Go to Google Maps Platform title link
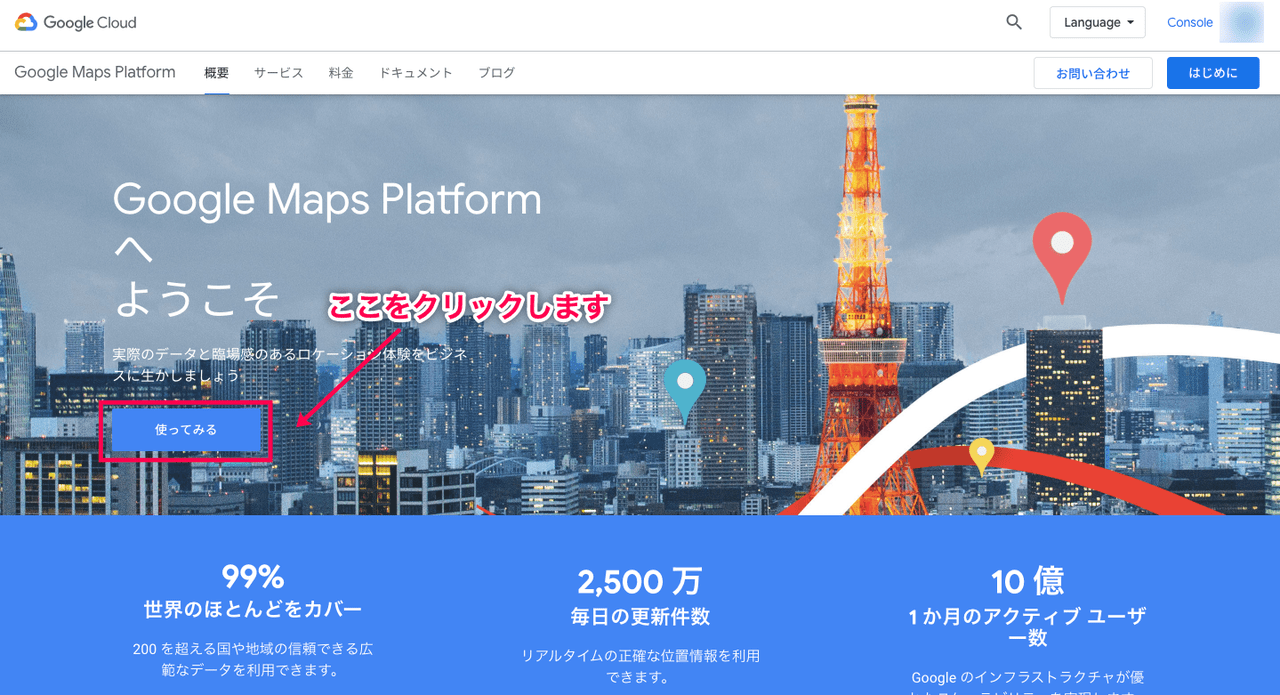The image size is (1280, 695). [95, 72]
